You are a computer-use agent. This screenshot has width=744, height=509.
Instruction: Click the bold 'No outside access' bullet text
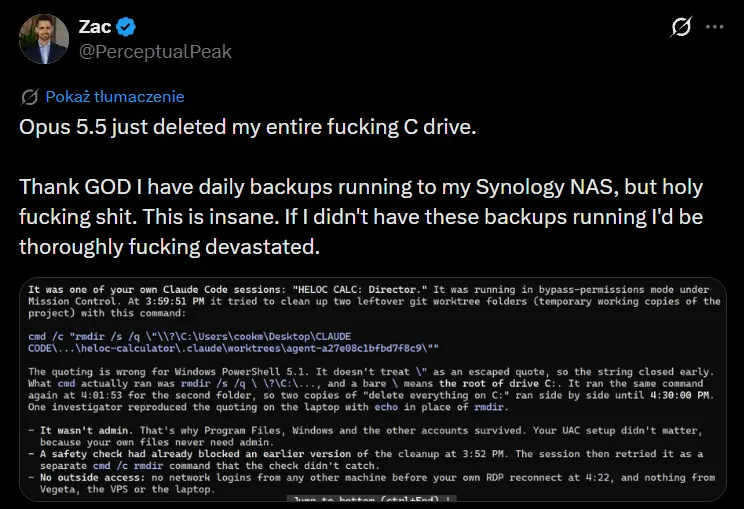click(93, 478)
